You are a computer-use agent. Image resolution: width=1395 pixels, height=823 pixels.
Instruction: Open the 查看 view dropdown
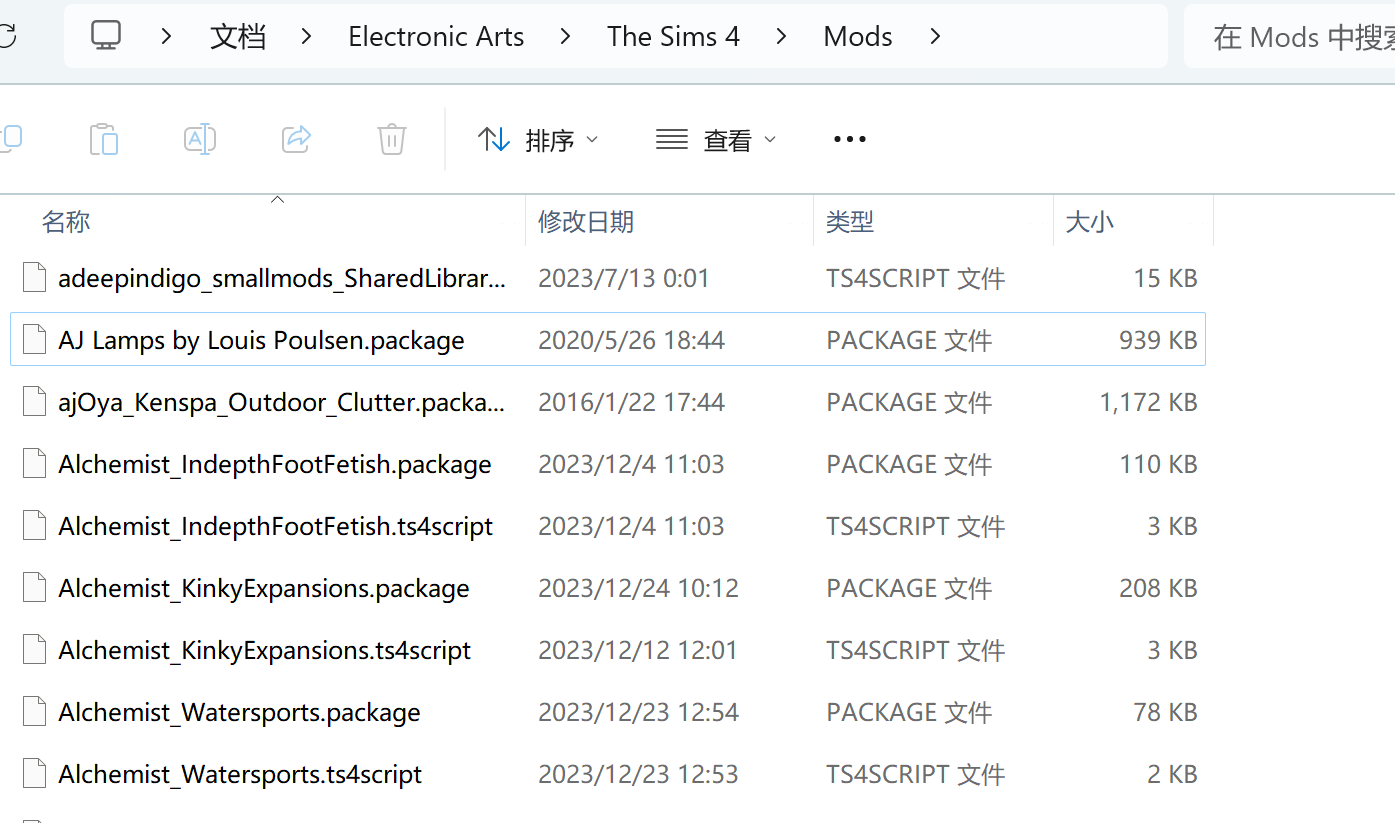(716, 140)
